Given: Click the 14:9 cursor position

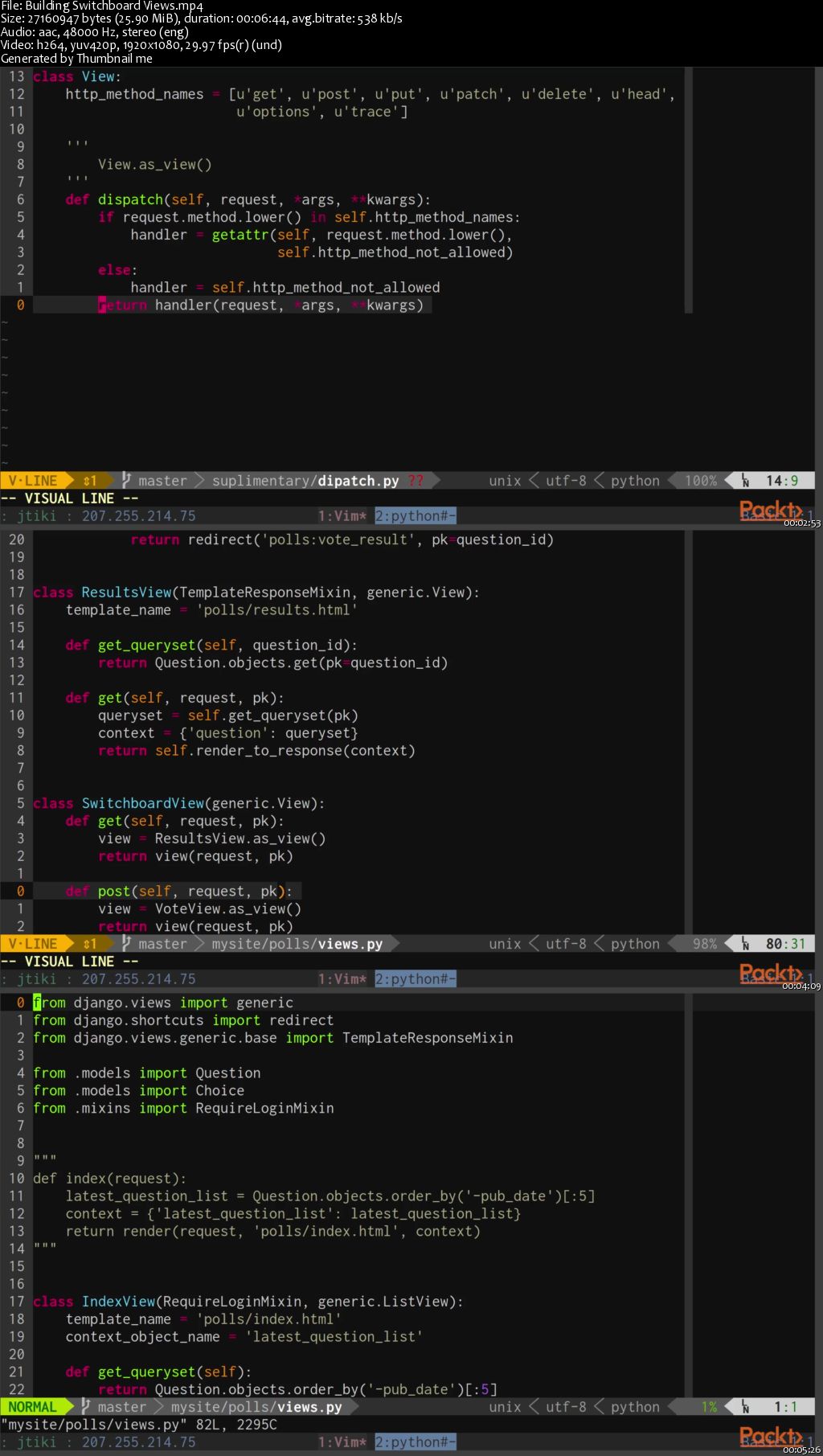Looking at the screenshot, I should point(782,481).
